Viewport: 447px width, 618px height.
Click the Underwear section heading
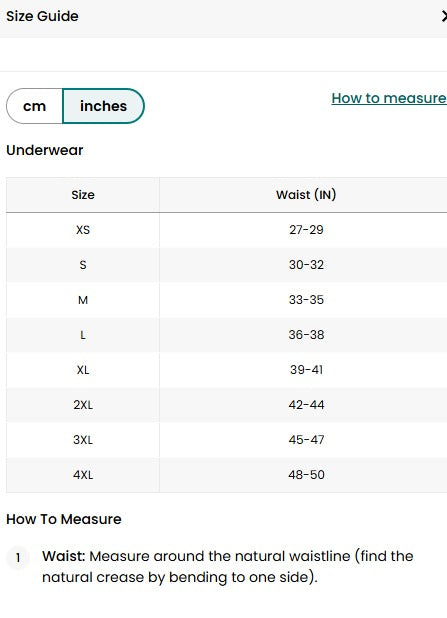(x=45, y=150)
